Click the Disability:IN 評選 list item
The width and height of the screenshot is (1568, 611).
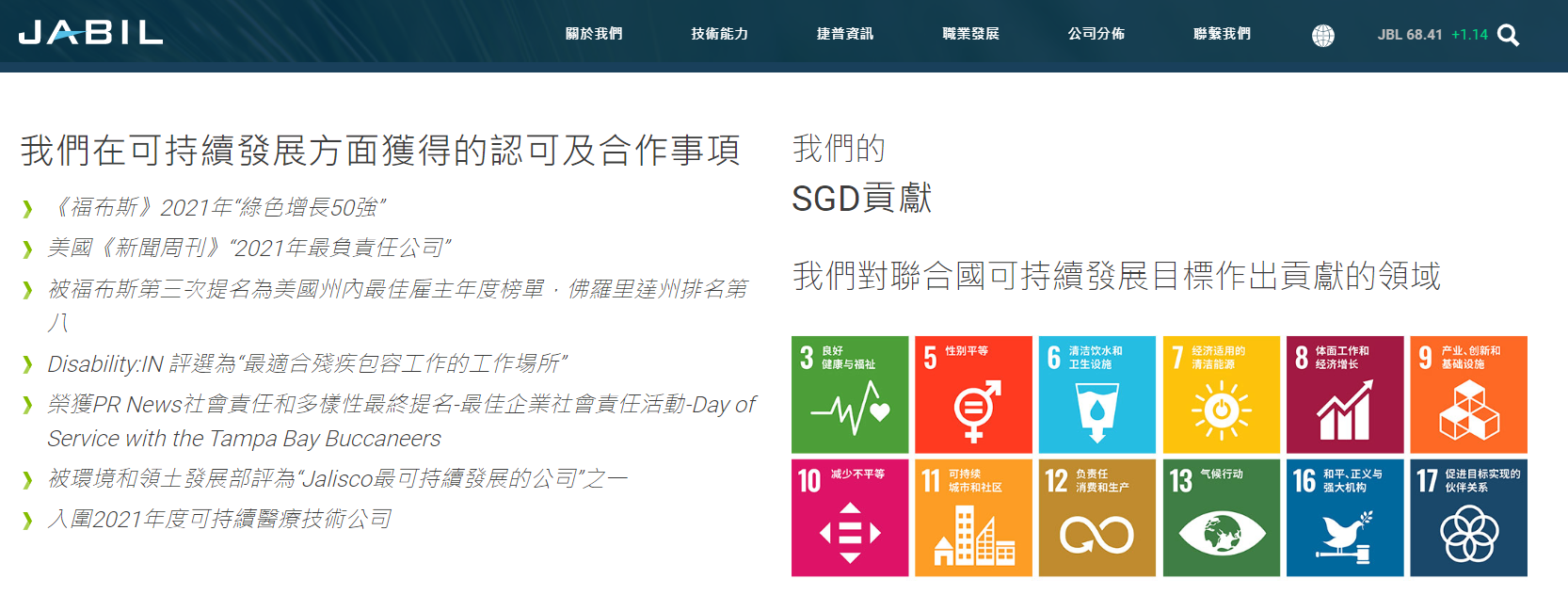point(308,363)
